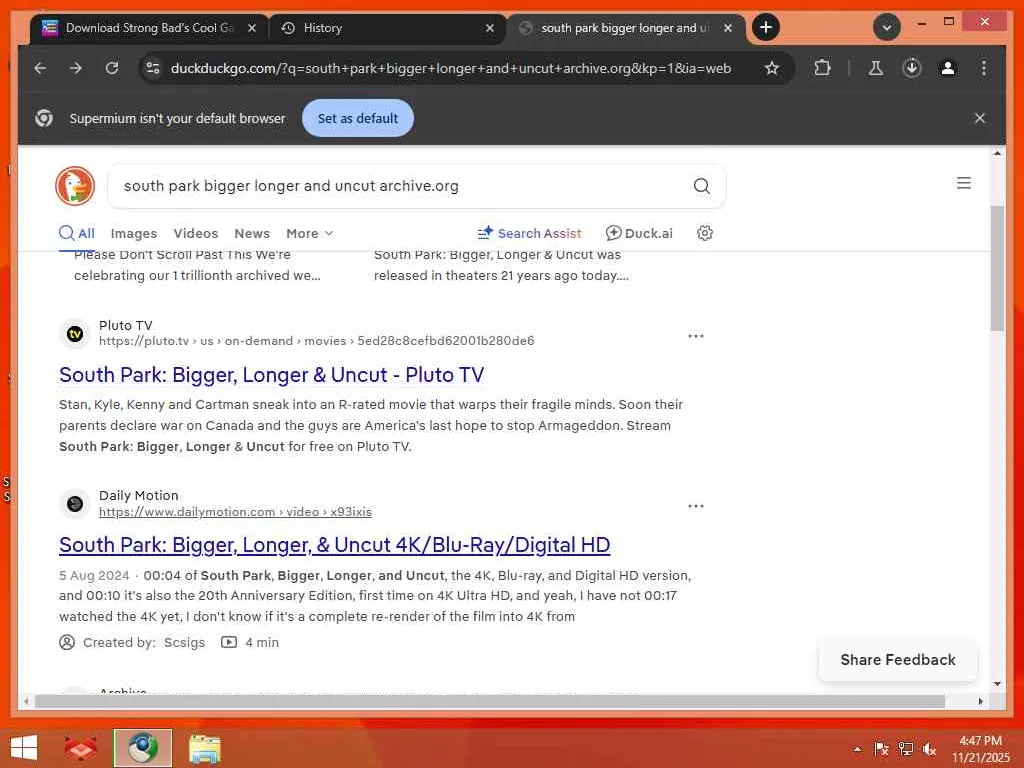Close the south park search tab
Image resolution: width=1024 pixels, height=768 pixels.
click(728, 28)
